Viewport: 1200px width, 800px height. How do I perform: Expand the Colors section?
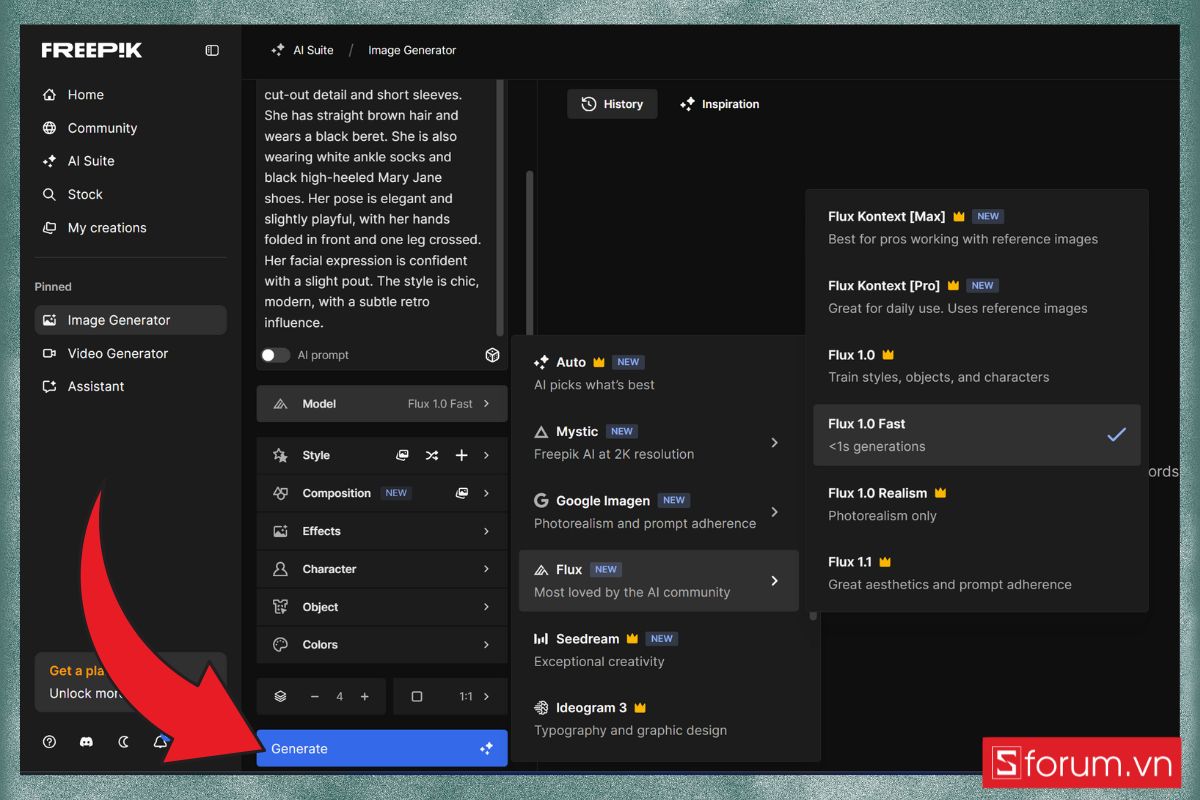tap(382, 645)
